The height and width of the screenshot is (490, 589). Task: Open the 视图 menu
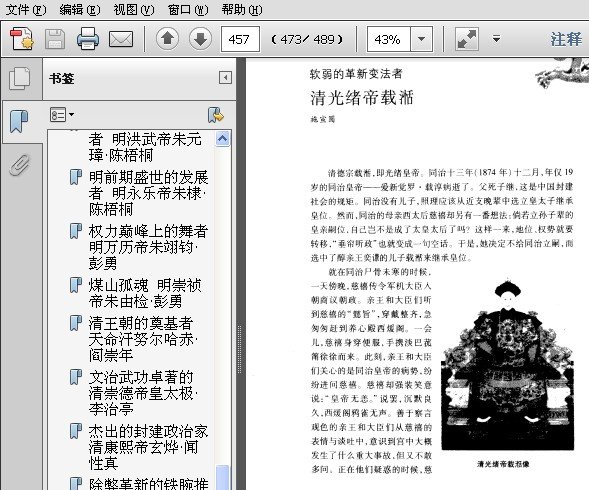click(134, 9)
